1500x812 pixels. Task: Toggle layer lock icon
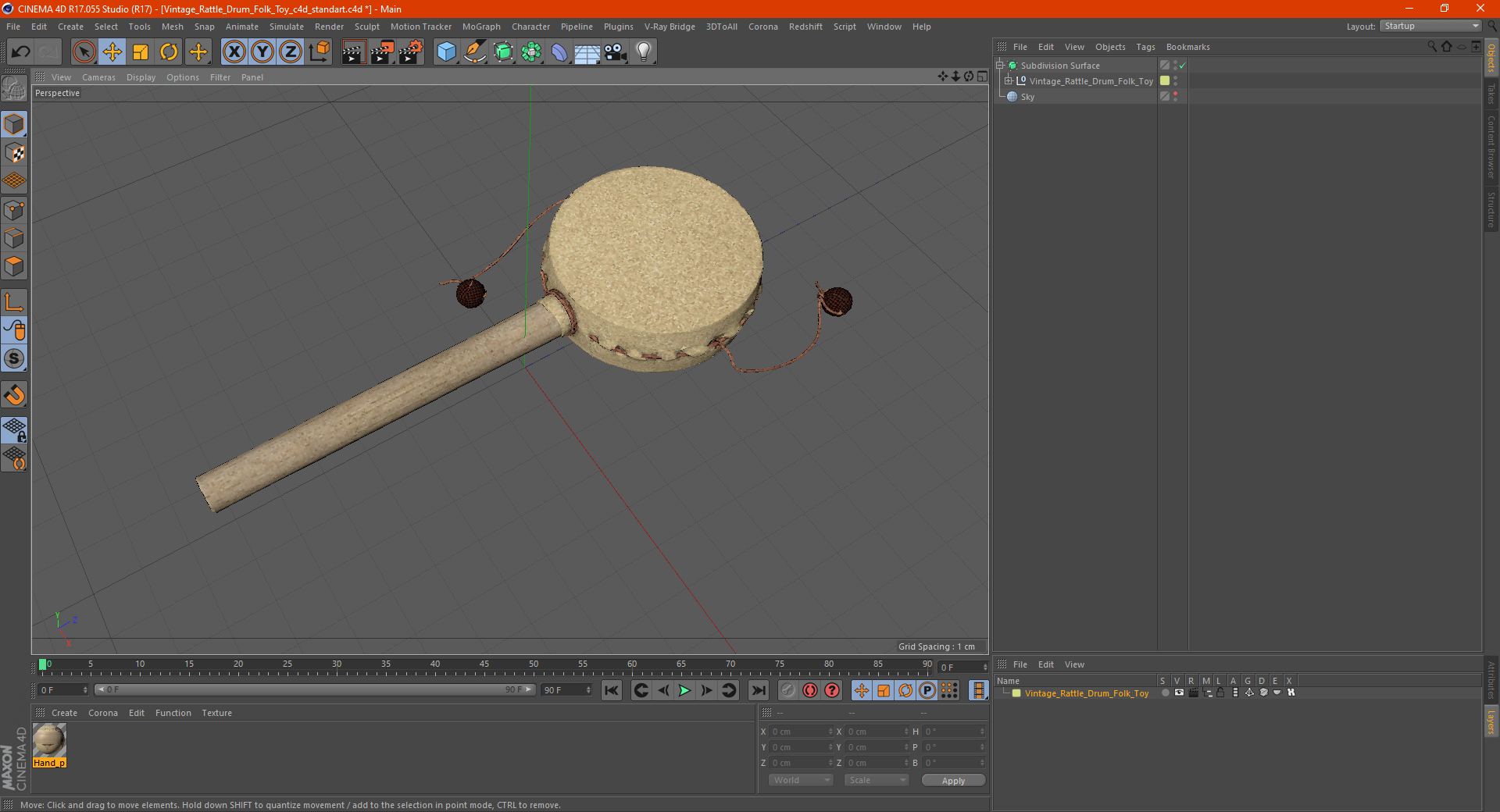pyautogui.click(x=1220, y=693)
